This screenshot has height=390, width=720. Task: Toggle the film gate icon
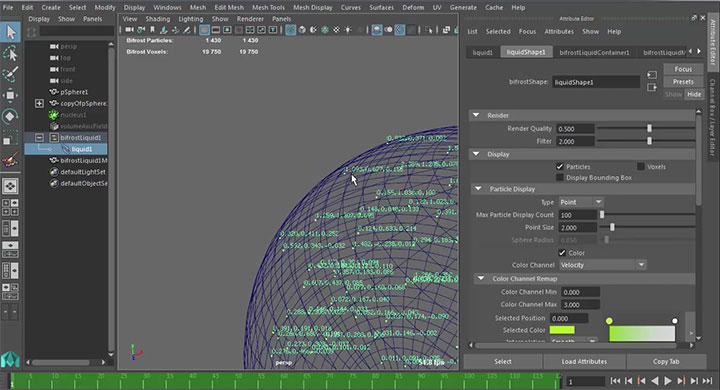[x=216, y=30]
